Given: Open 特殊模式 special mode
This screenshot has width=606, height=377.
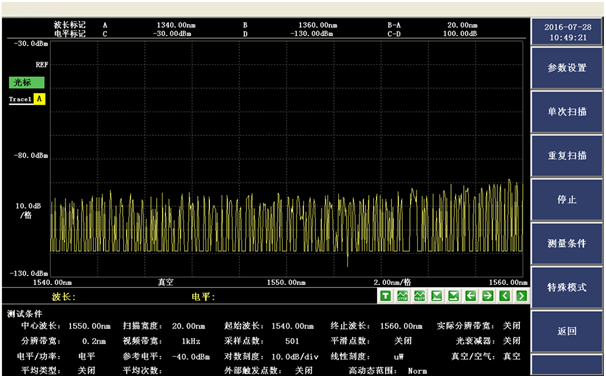Looking at the screenshot, I should 567,287.
